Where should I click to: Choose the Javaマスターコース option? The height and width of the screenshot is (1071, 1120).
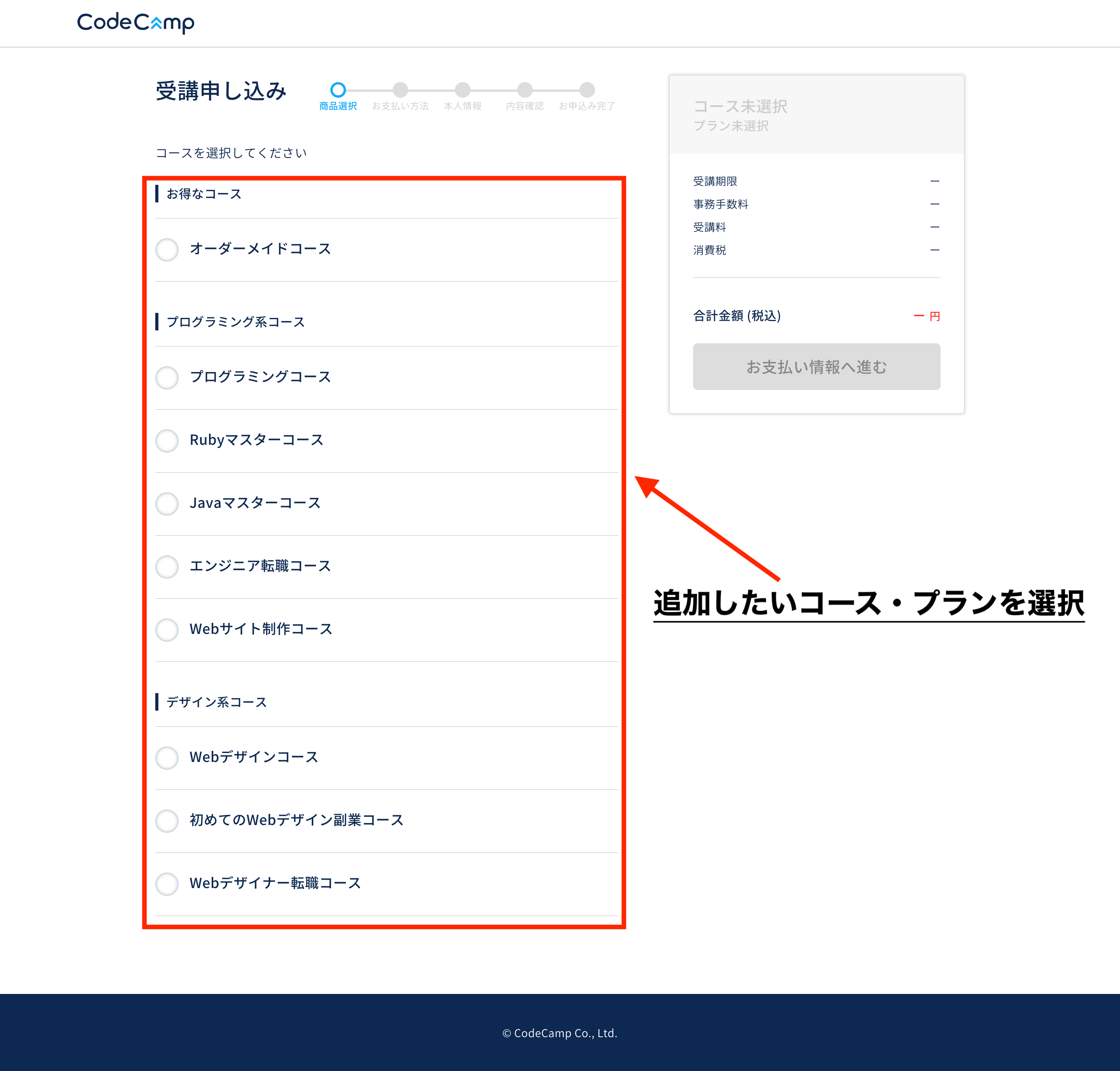167,504
